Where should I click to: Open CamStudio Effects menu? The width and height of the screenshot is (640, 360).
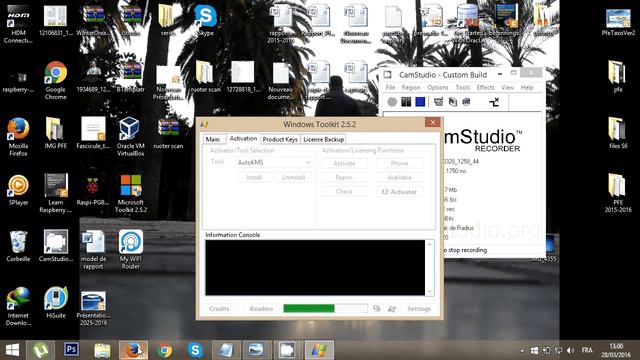(x=485, y=87)
